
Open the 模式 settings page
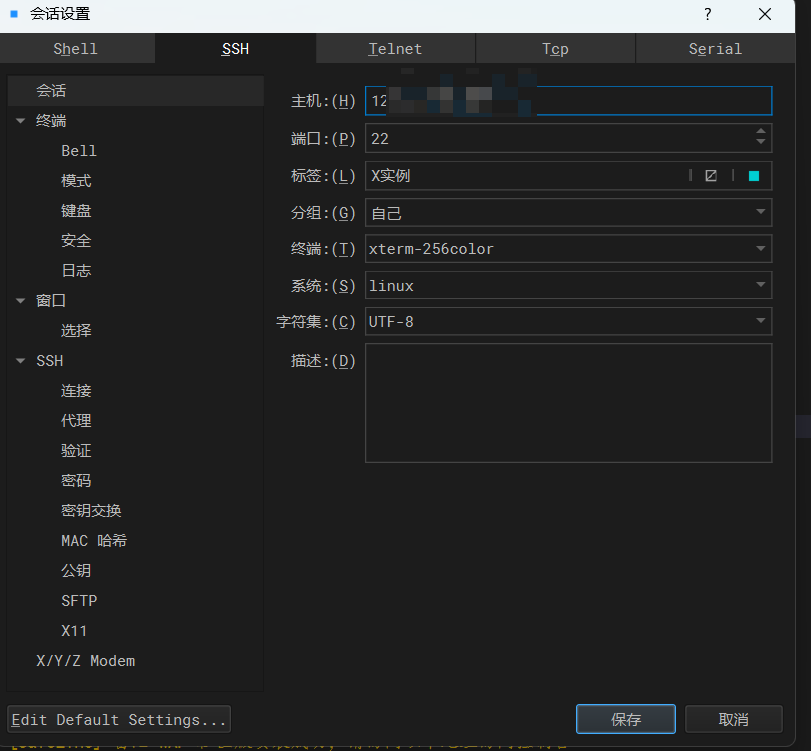(x=76, y=181)
